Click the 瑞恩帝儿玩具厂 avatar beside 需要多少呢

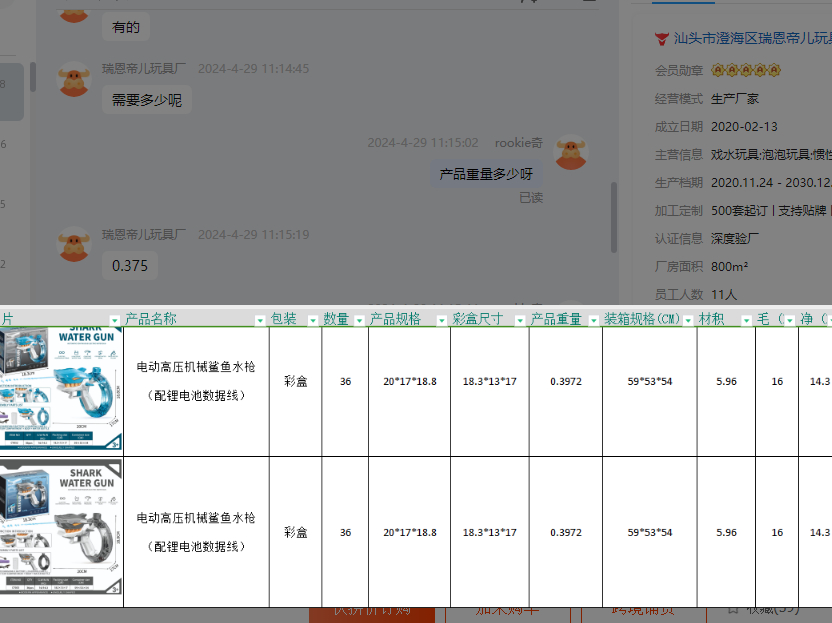[74, 79]
